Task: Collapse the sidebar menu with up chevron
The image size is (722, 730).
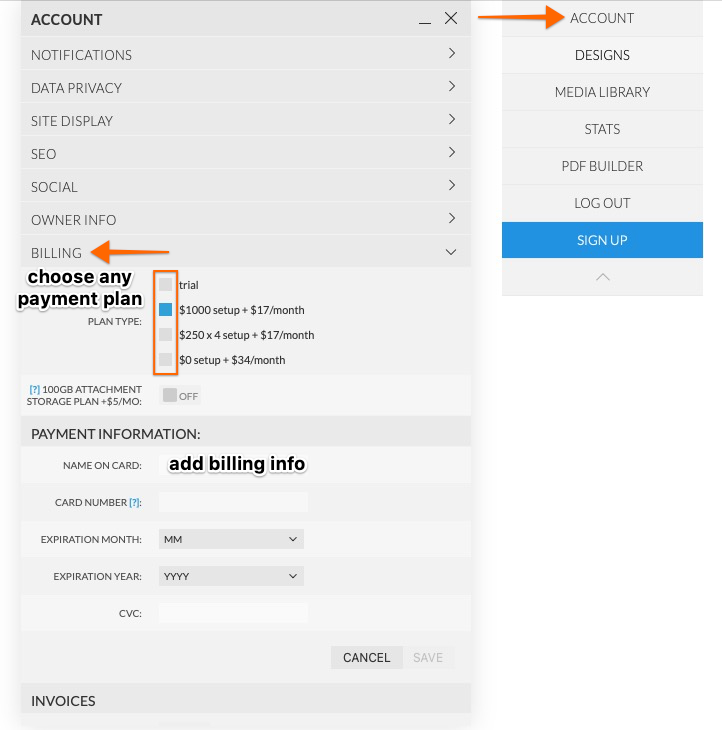Action: 602,277
